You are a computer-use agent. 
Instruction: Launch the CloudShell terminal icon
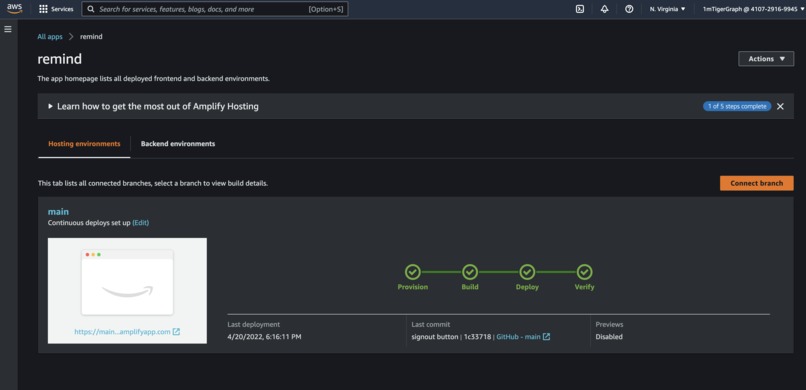pyautogui.click(x=579, y=9)
